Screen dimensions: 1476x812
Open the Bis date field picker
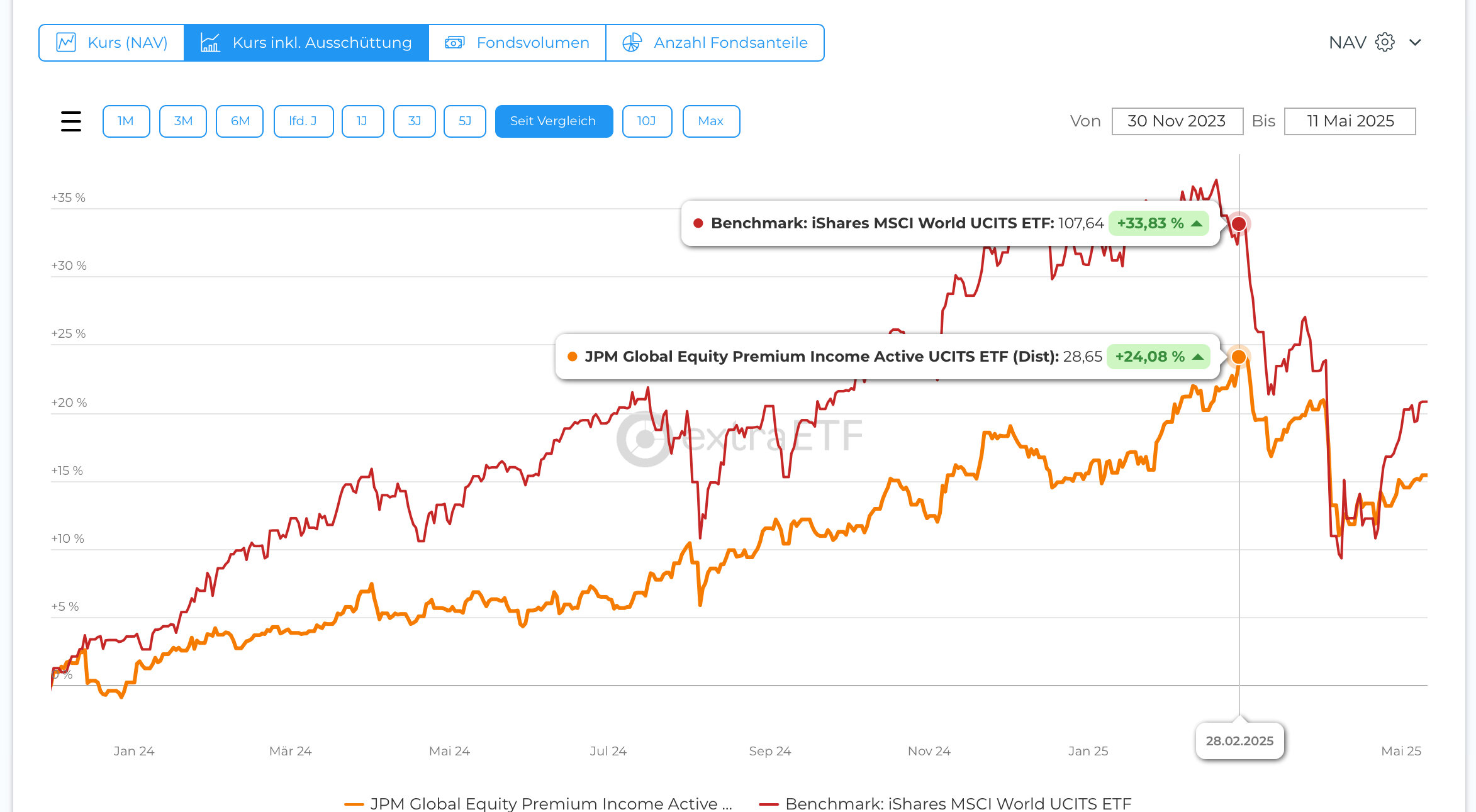[x=1350, y=121]
